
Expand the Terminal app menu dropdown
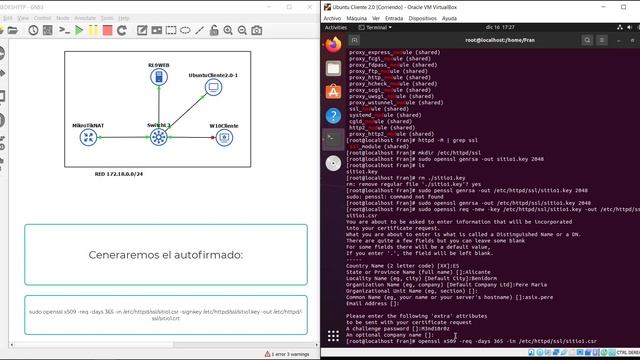375,27
